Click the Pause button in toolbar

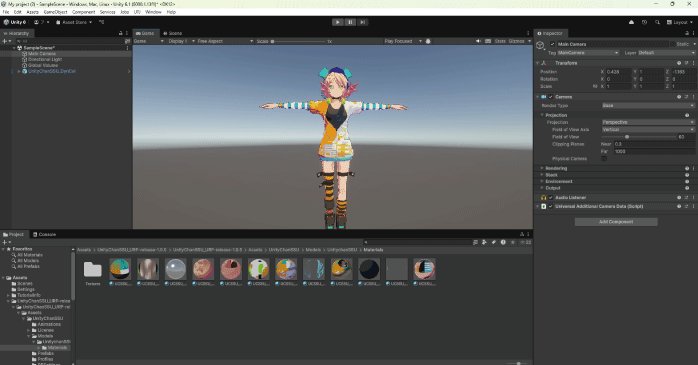click(350, 22)
